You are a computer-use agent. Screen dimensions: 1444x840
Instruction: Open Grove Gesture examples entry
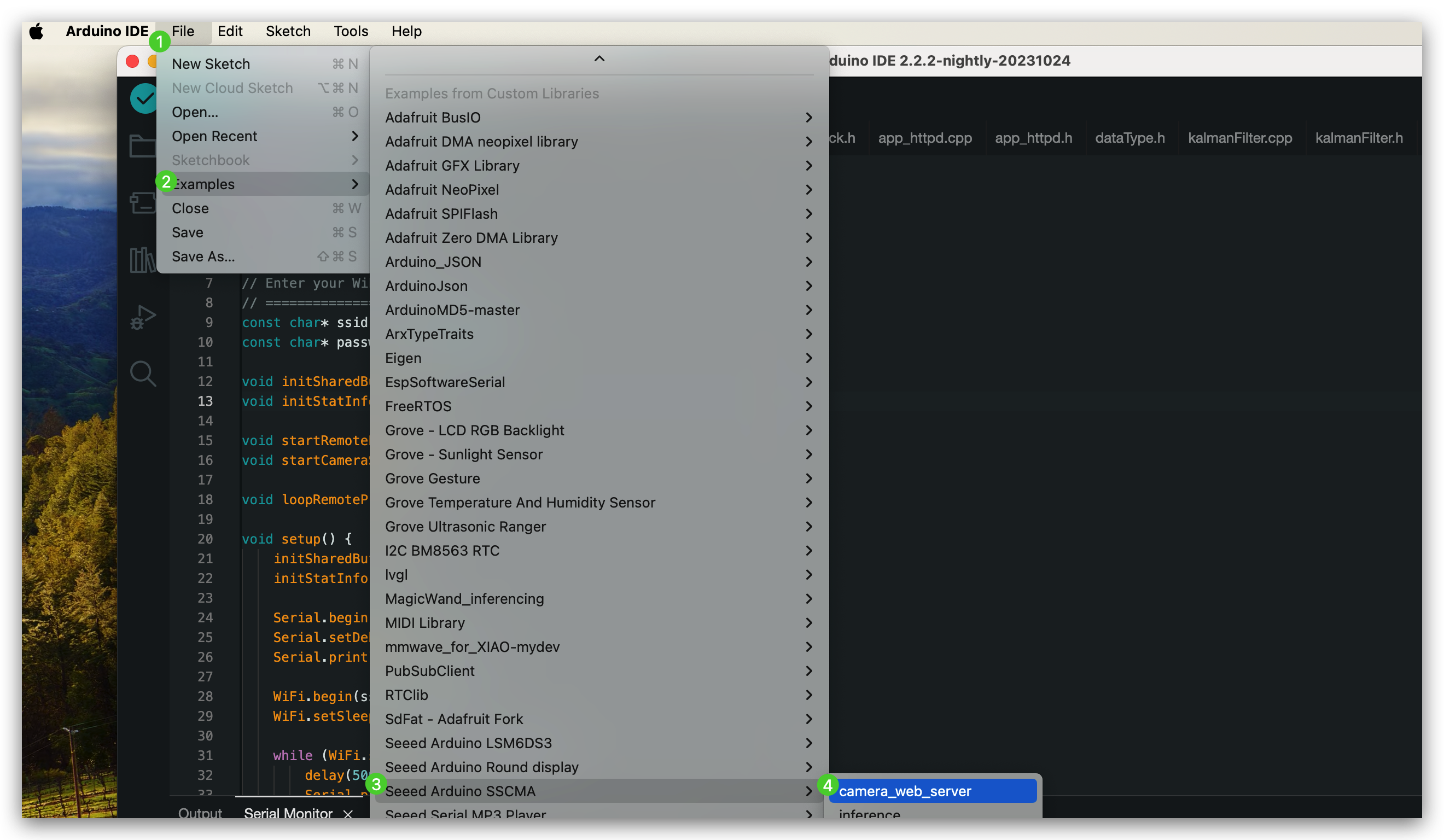[x=599, y=479]
